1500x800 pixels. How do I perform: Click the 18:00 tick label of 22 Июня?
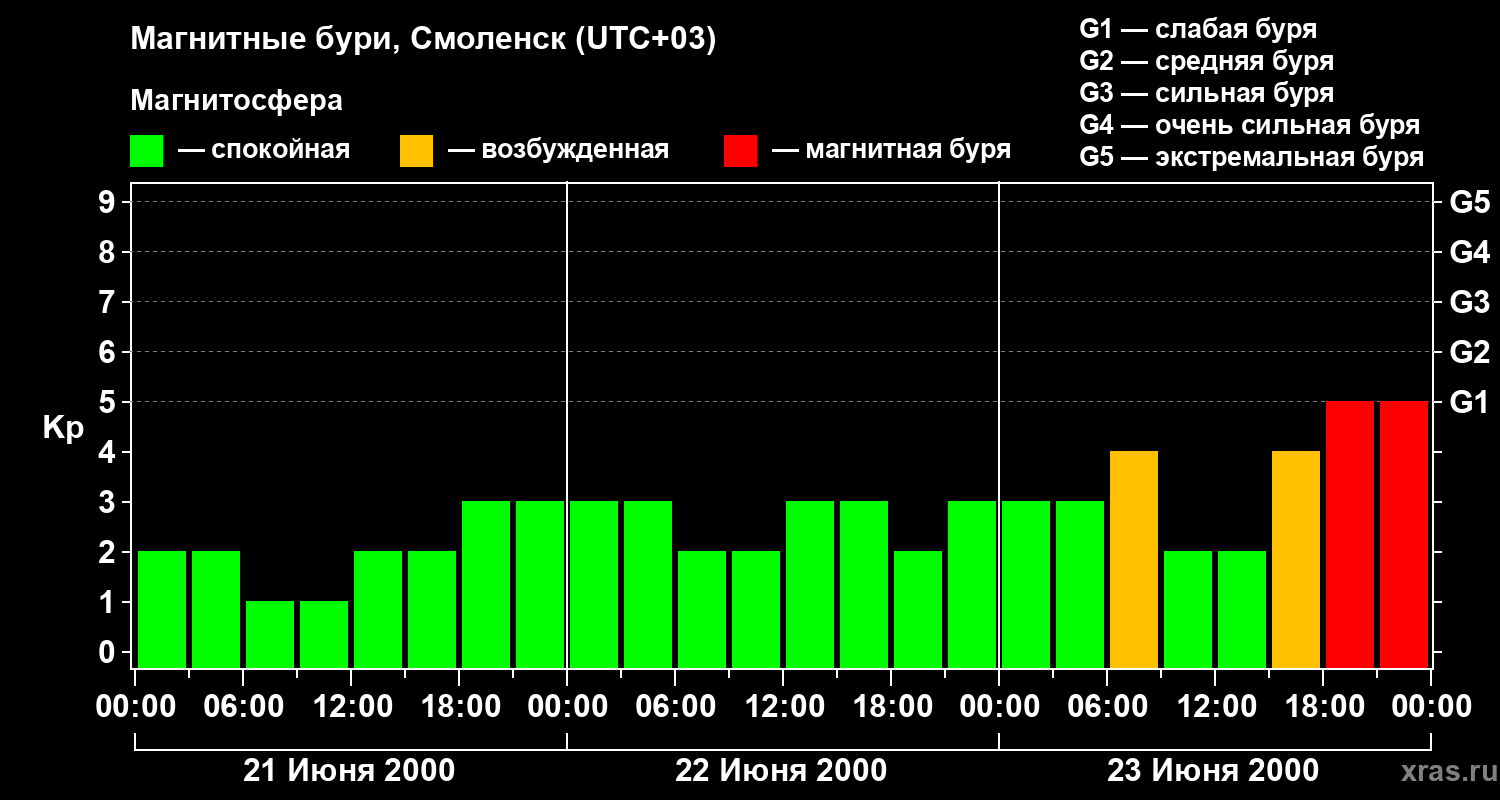click(x=891, y=707)
